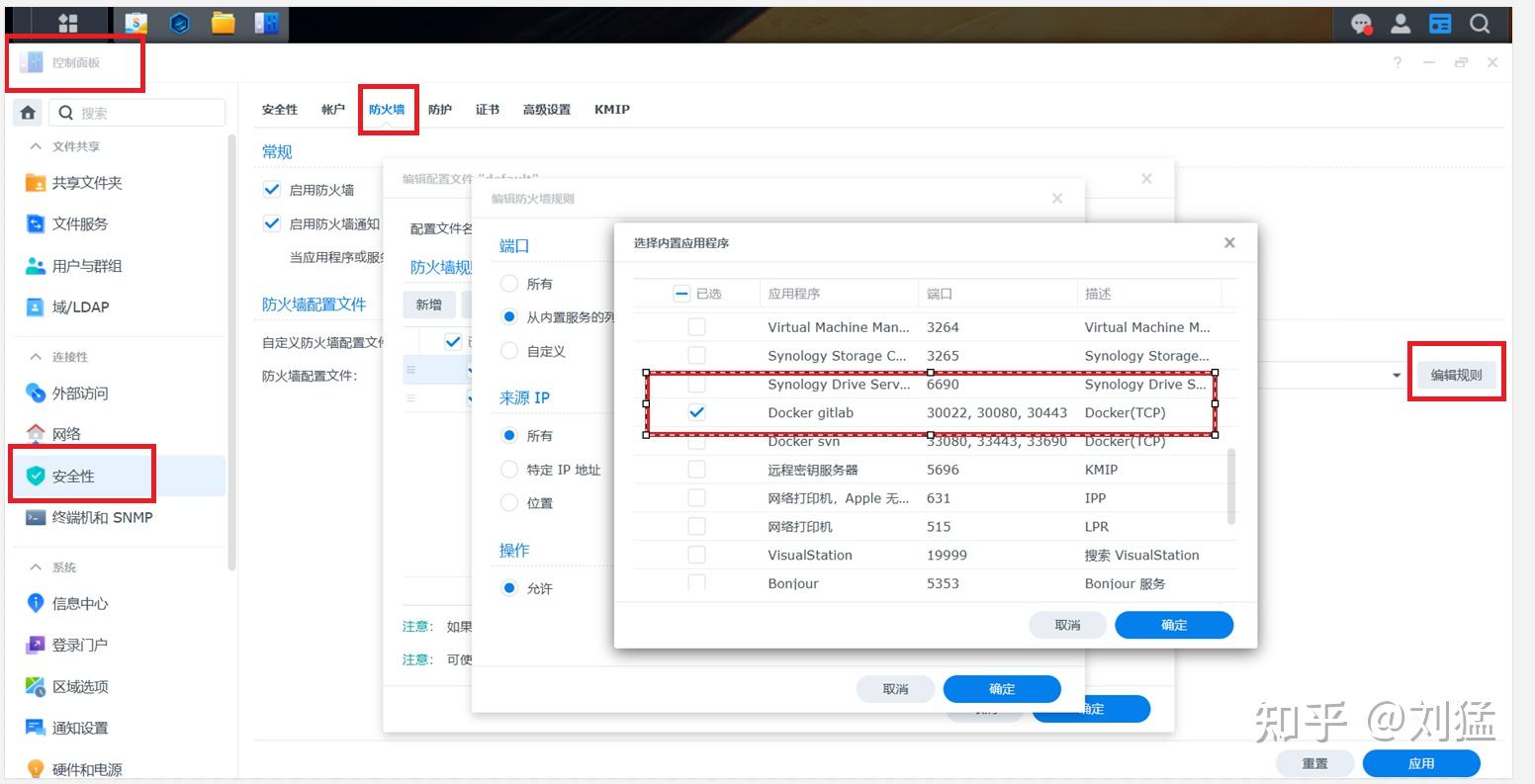Open the firewall profile dropdown arrow
Image resolution: width=1535 pixels, height=784 pixels.
pos(1397,376)
